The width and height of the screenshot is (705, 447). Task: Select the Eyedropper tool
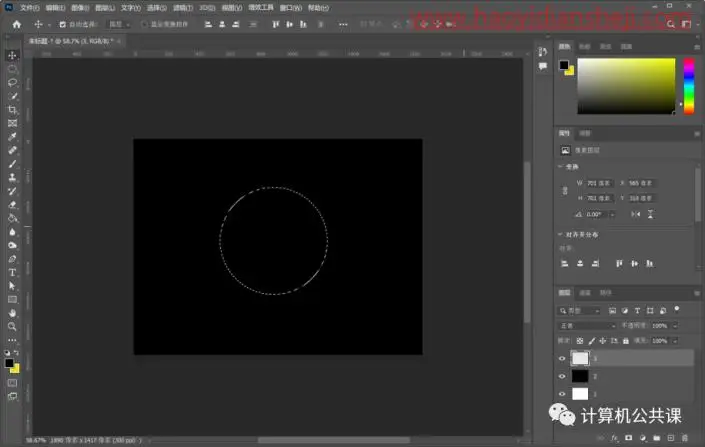click(12, 137)
